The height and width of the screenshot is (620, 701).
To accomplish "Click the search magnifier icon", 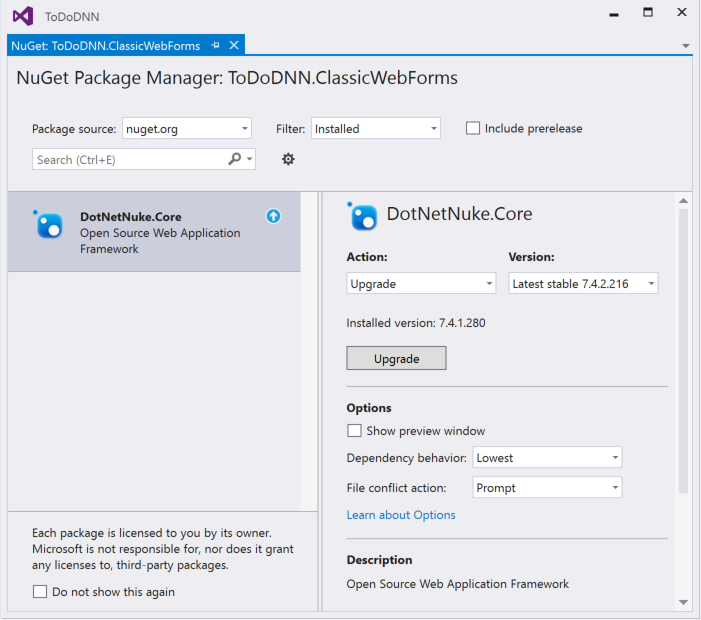I will pos(235,159).
